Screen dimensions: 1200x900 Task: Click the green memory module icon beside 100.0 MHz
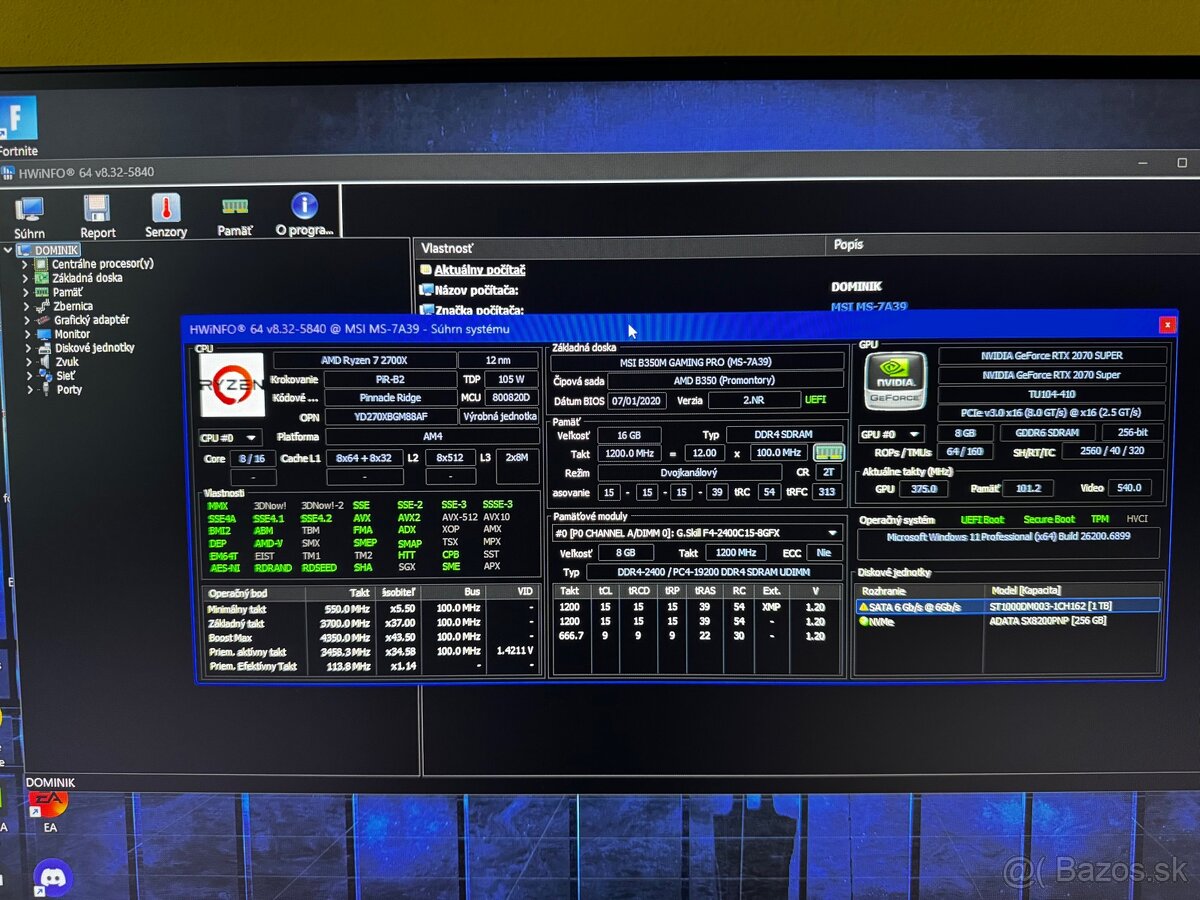click(x=828, y=453)
